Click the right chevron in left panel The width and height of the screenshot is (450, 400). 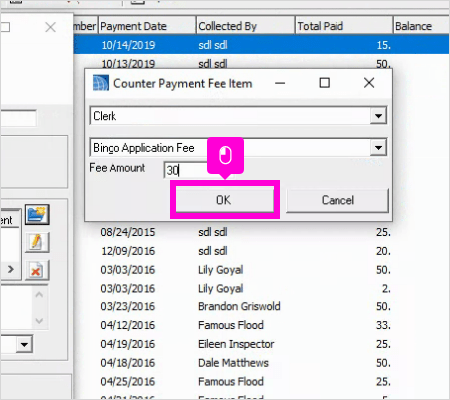point(11,269)
